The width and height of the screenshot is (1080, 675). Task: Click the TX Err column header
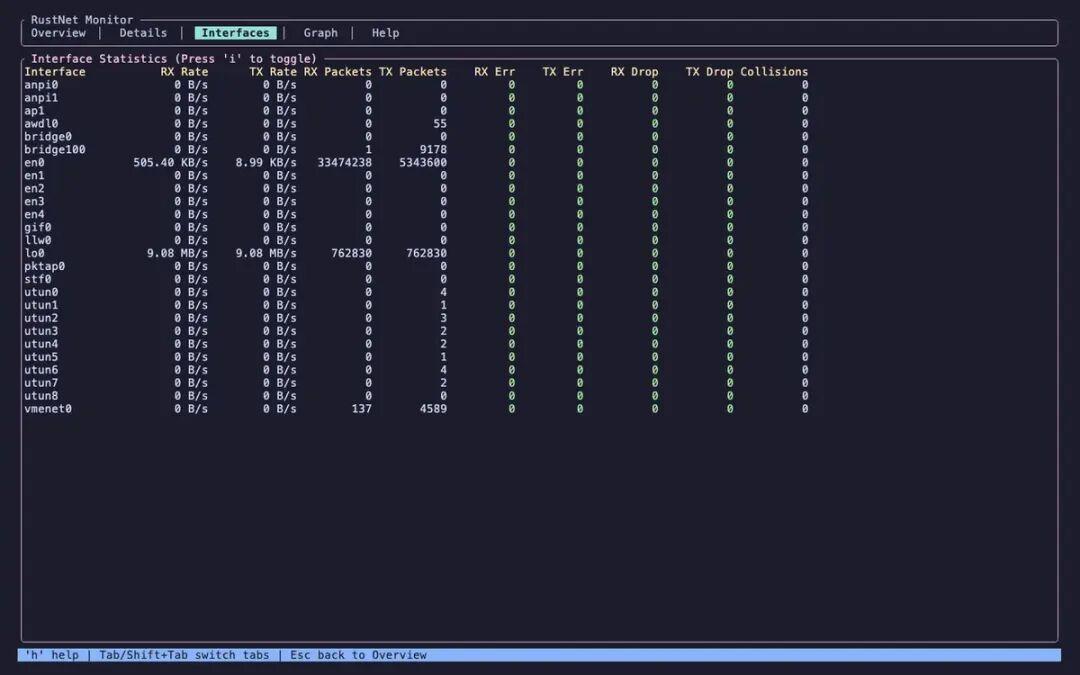(x=563, y=72)
